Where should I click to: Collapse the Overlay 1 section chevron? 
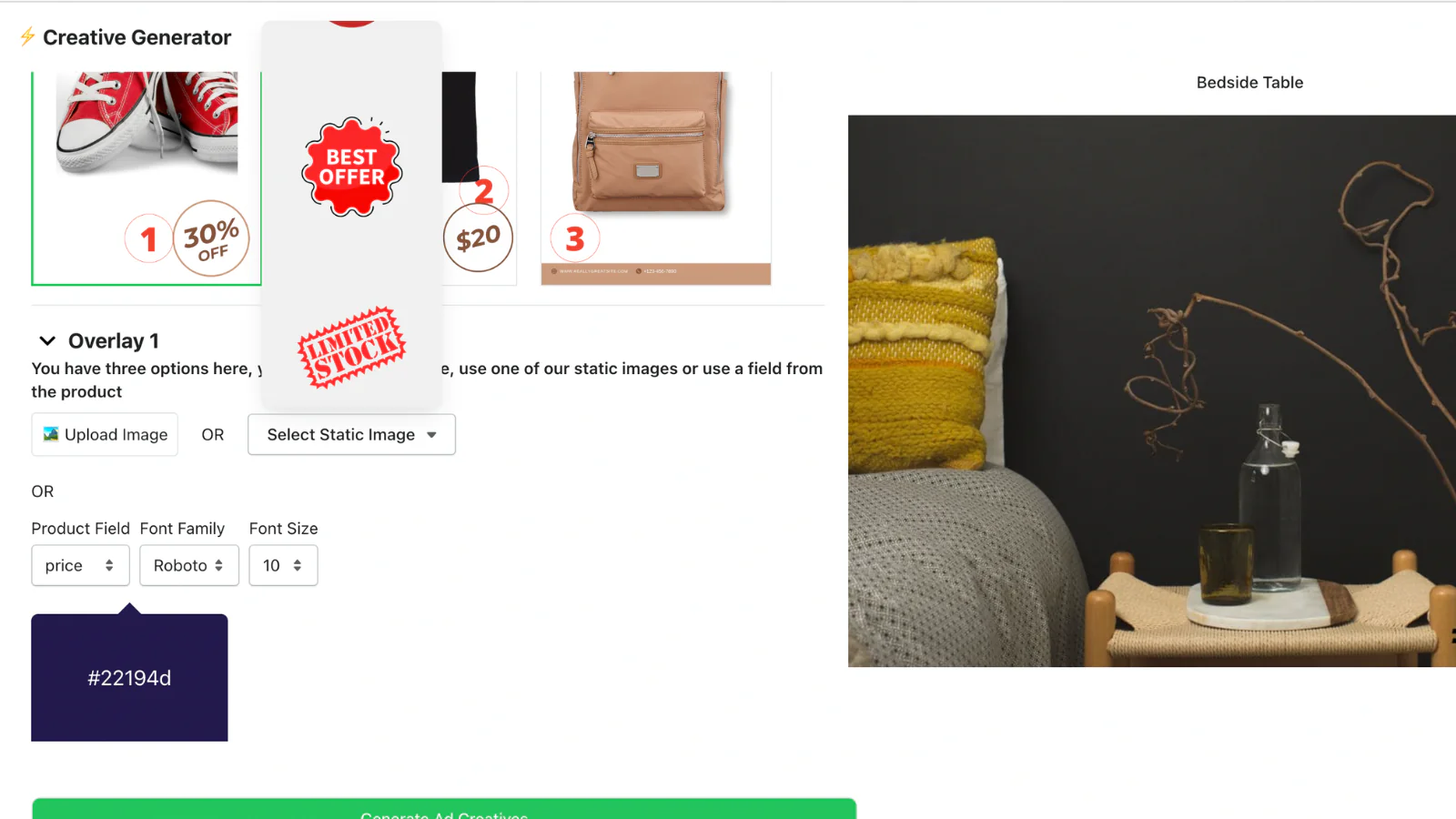pyautogui.click(x=47, y=340)
